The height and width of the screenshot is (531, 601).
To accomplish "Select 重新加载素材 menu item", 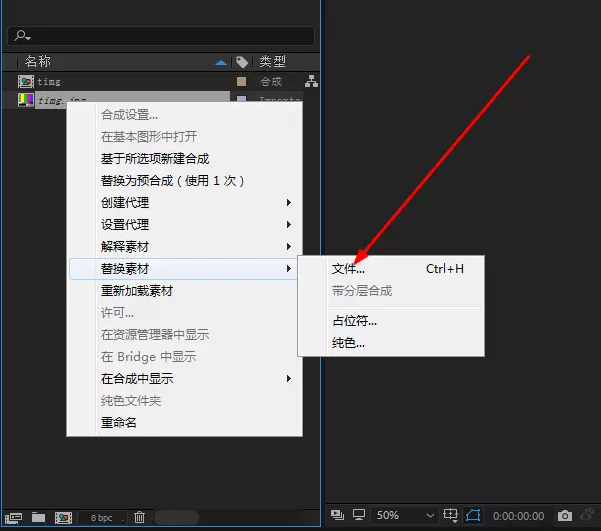I will click(137, 291).
